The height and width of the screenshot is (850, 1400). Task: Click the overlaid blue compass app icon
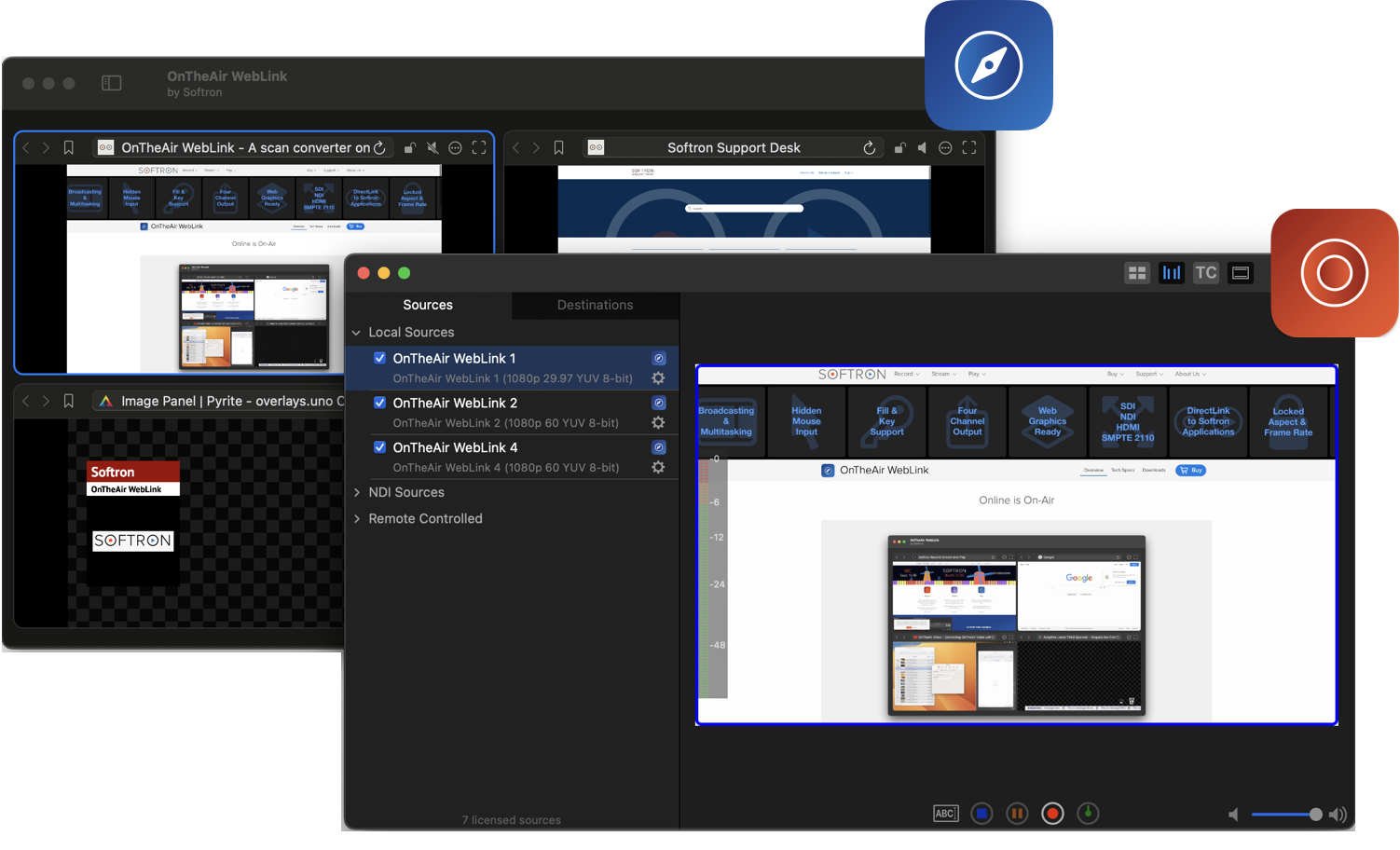tap(989, 65)
